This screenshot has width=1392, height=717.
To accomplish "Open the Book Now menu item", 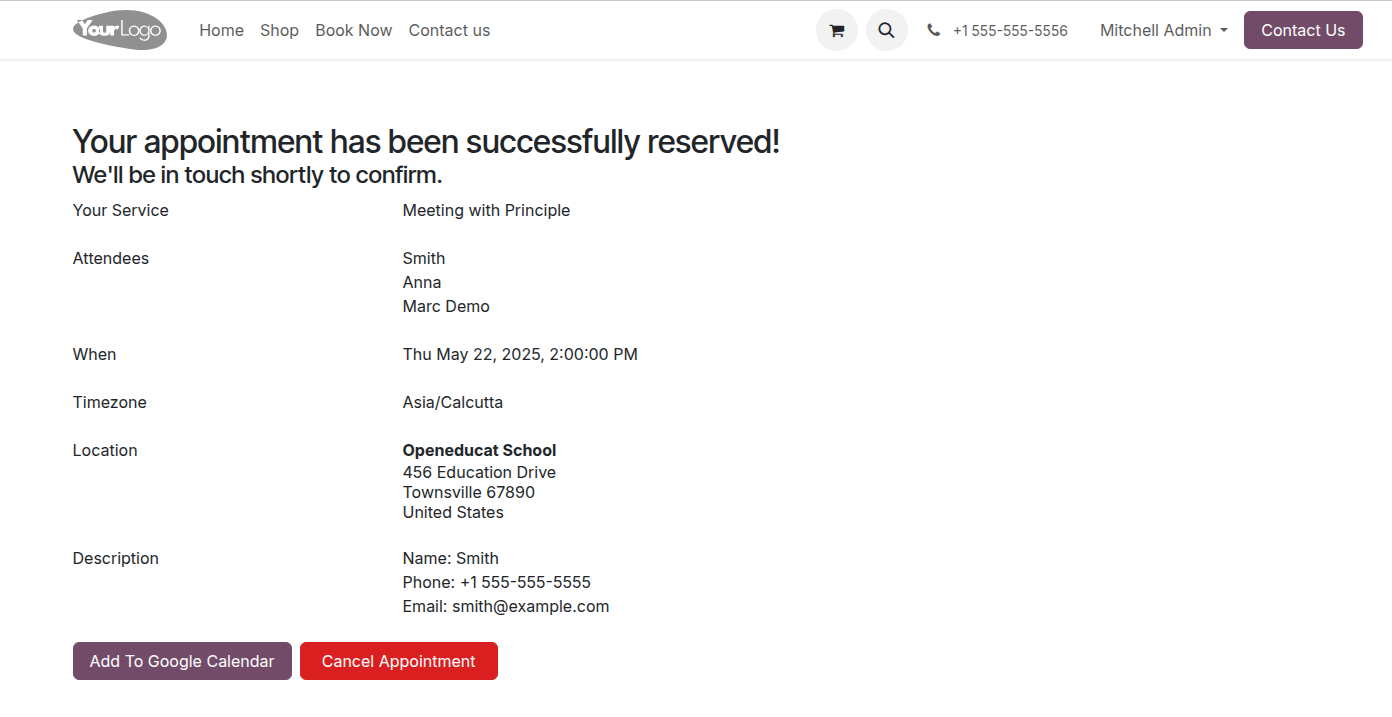I will pyautogui.click(x=353, y=30).
